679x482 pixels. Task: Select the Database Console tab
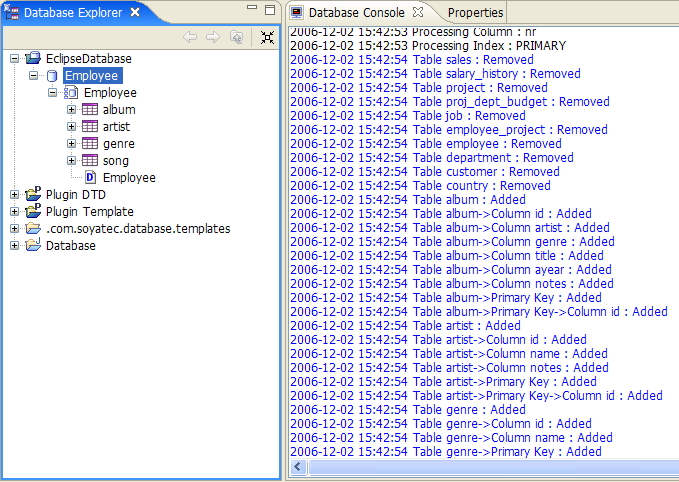[x=355, y=13]
